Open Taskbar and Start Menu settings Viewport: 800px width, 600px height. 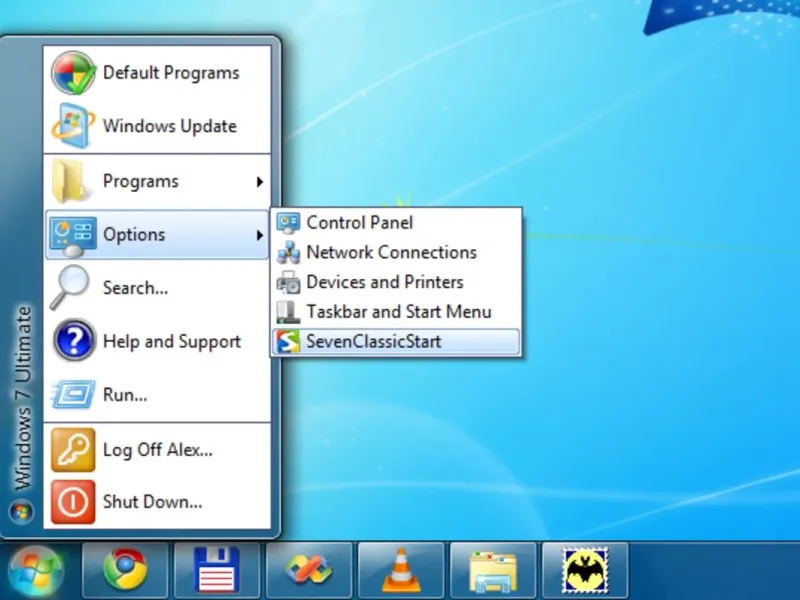click(x=396, y=312)
